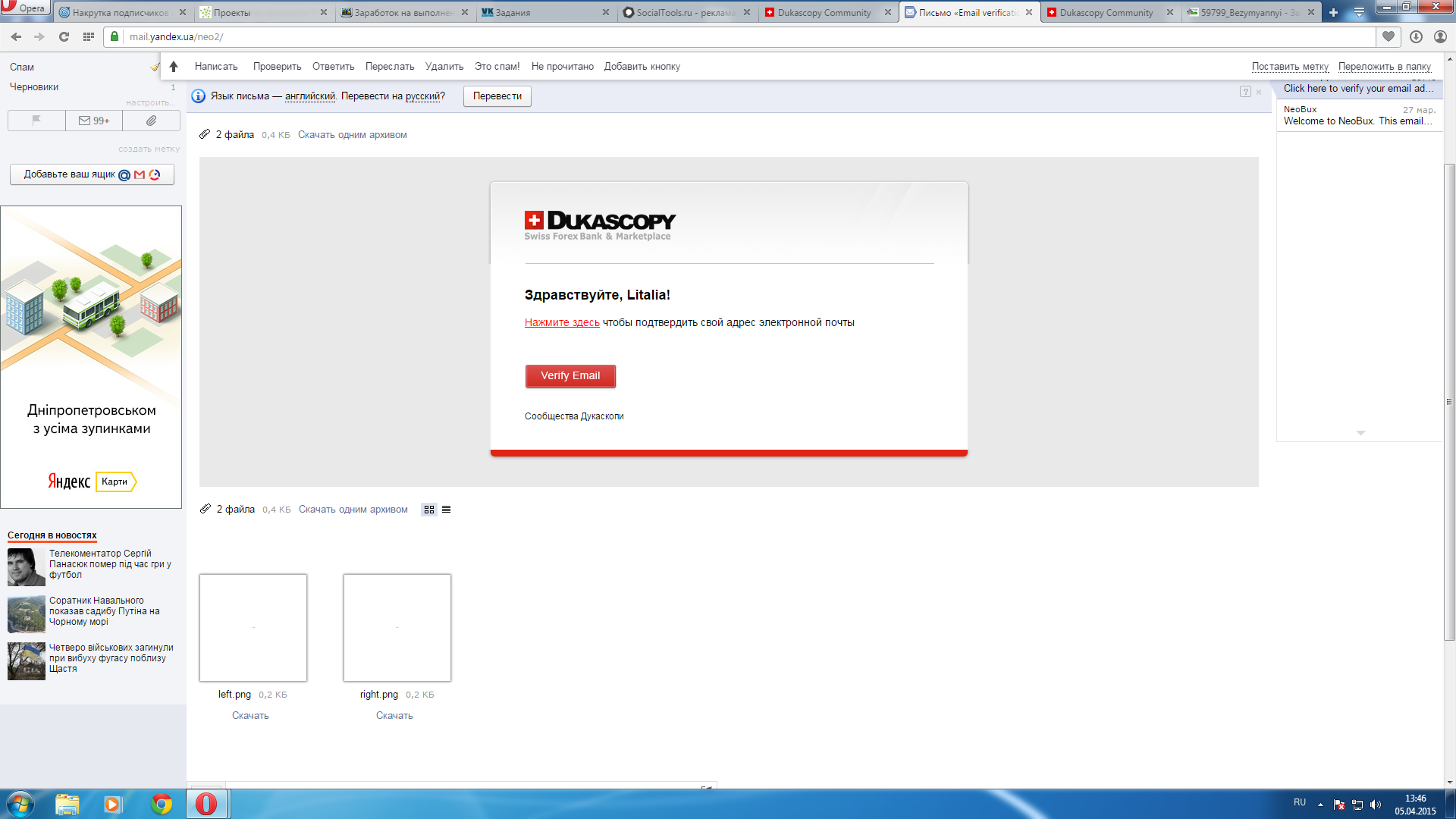Screen dimensions: 1456x819
Task: Click английский language selector link
Action: pos(309,96)
